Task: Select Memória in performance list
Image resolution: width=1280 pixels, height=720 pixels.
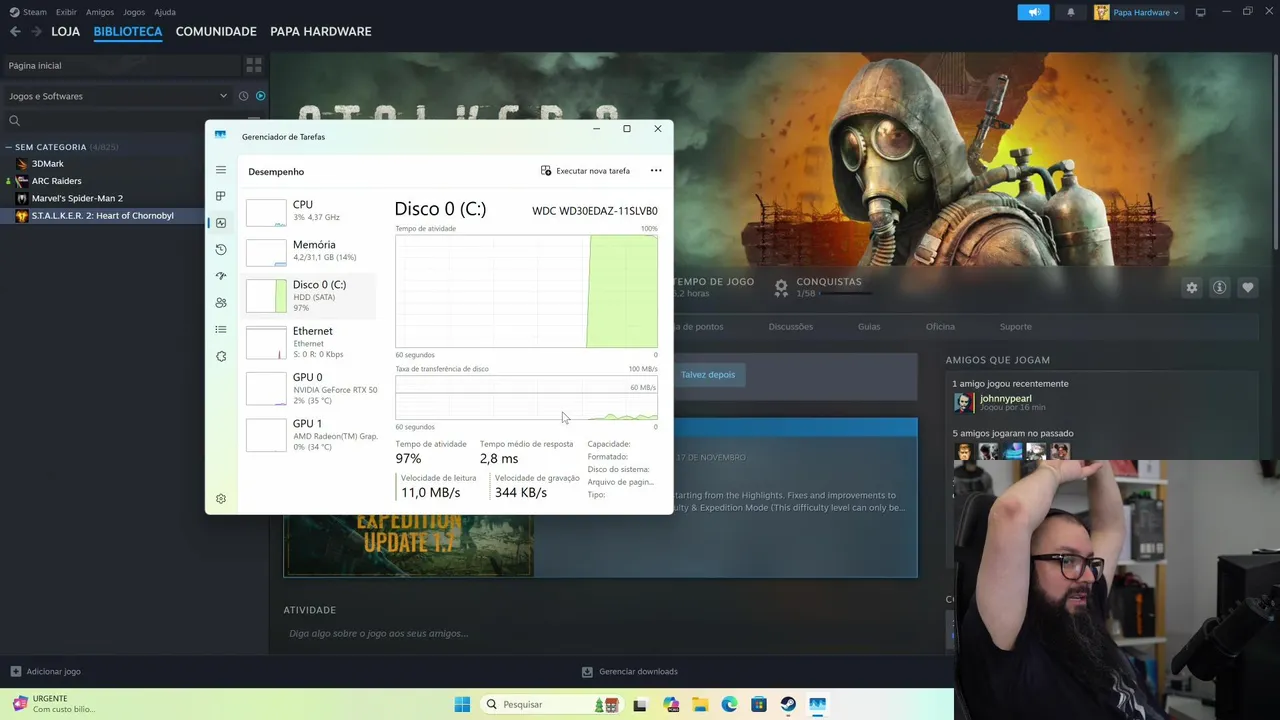Action: pyautogui.click(x=309, y=251)
